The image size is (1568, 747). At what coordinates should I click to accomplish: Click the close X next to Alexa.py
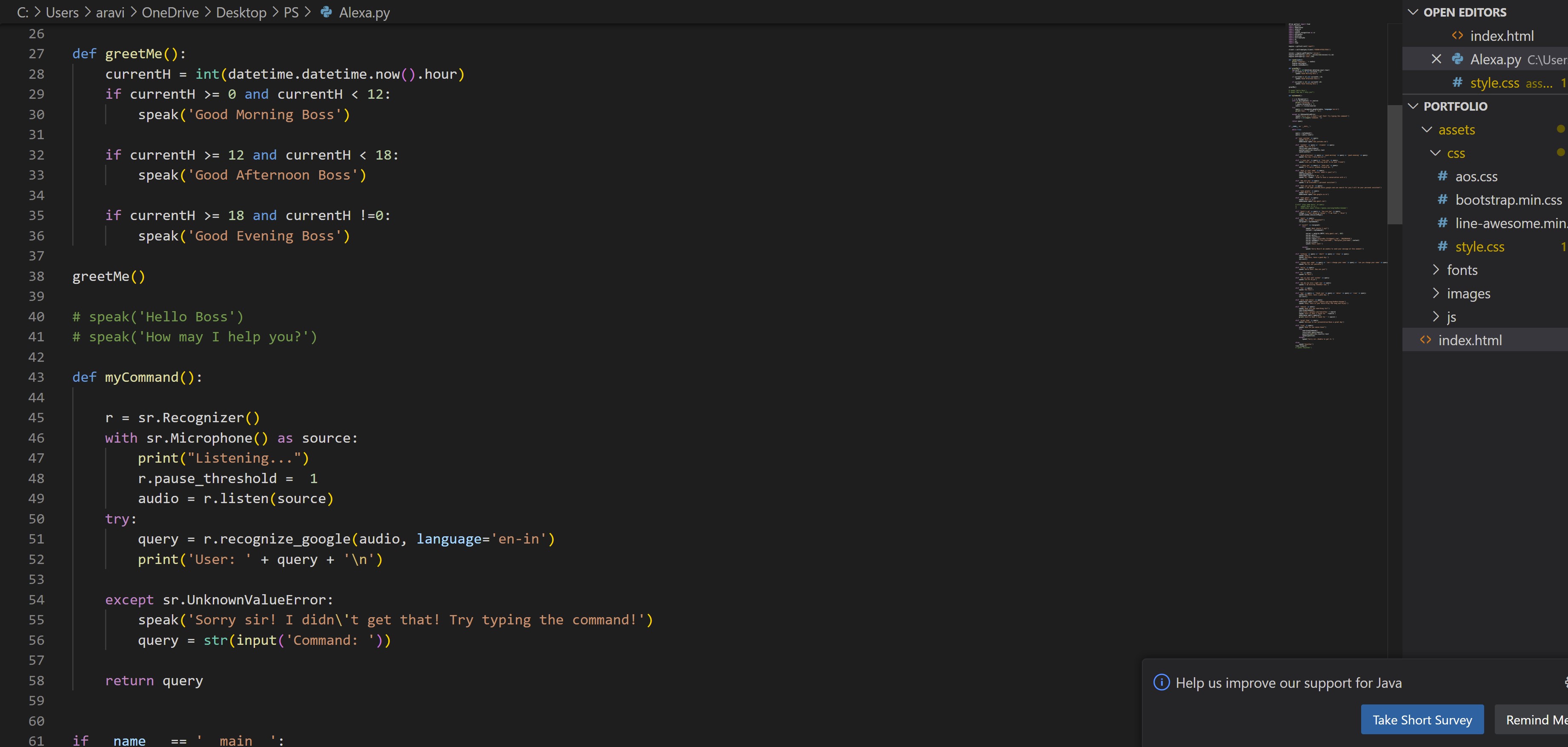(x=1436, y=59)
